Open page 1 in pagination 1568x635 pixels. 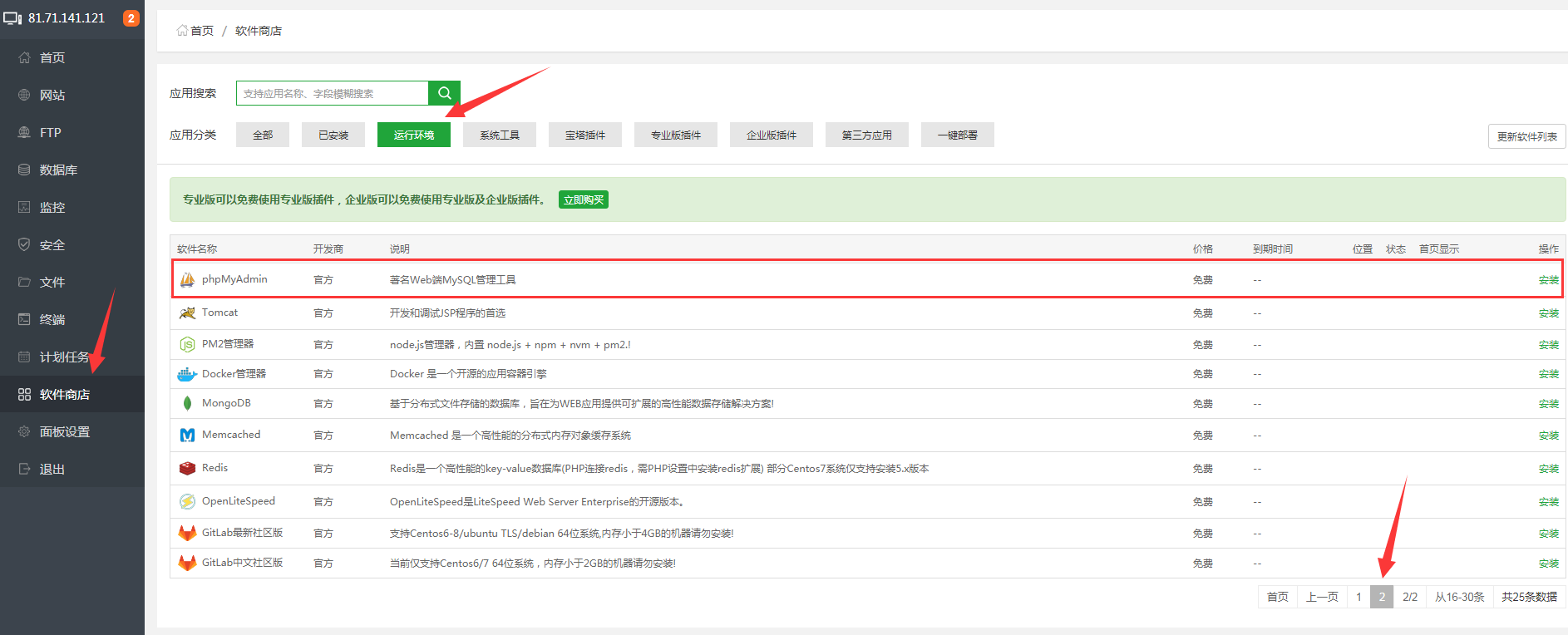pyautogui.click(x=1358, y=597)
